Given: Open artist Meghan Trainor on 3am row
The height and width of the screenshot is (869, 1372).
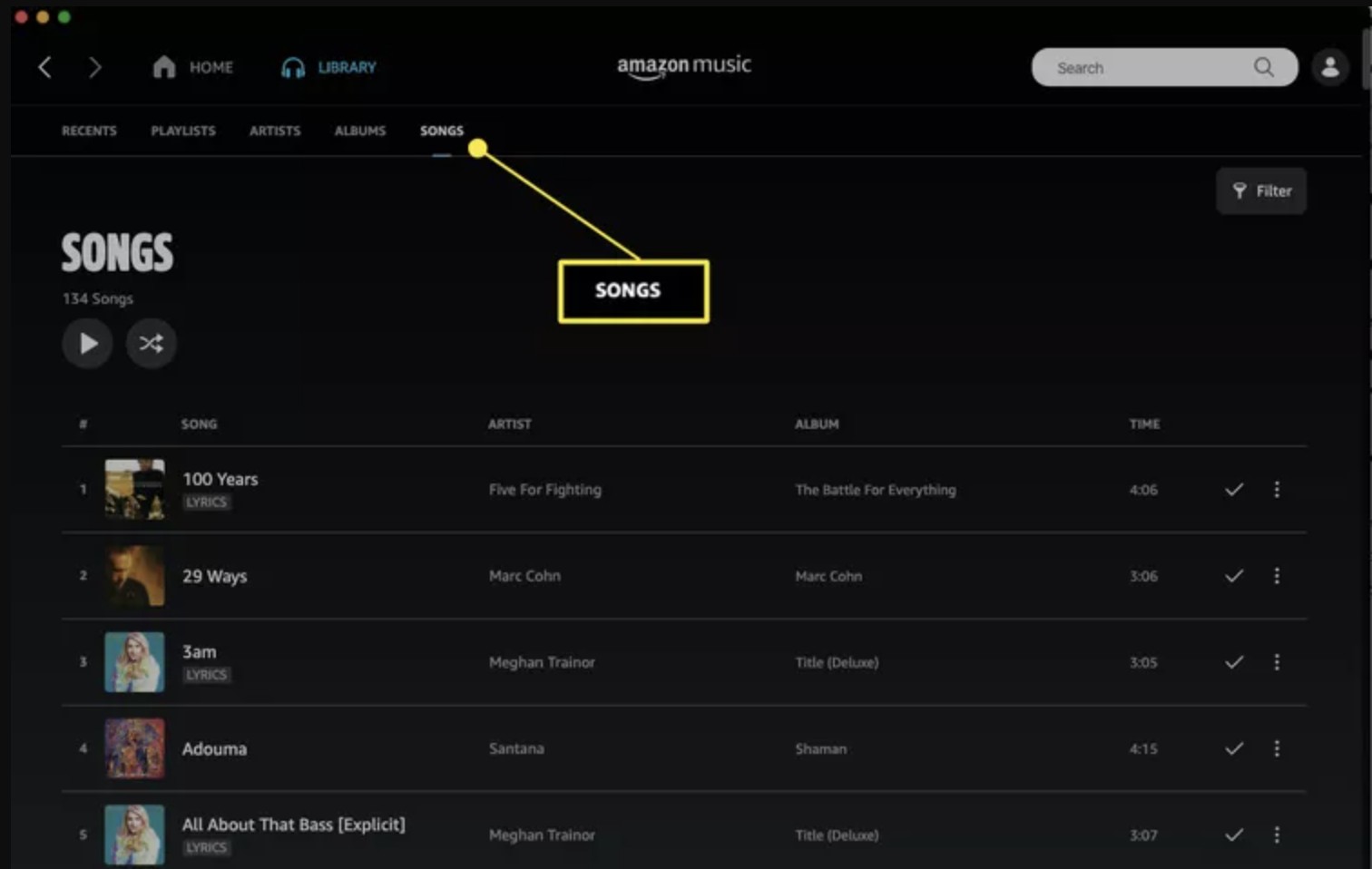Looking at the screenshot, I should [x=542, y=662].
